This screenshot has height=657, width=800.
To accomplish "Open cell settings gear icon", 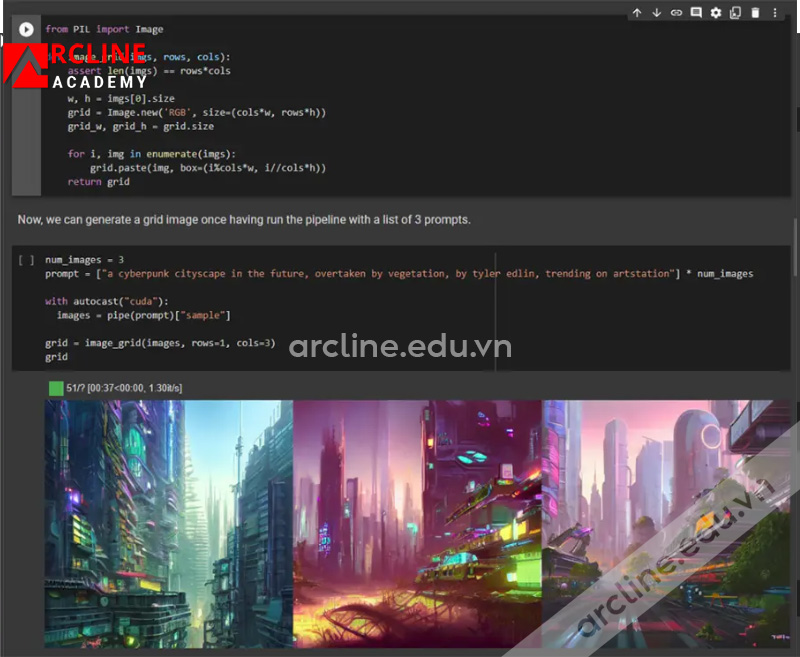I will point(716,13).
